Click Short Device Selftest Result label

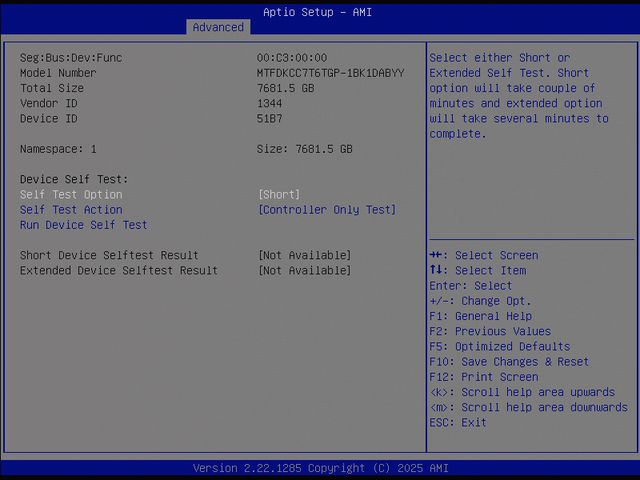point(109,256)
